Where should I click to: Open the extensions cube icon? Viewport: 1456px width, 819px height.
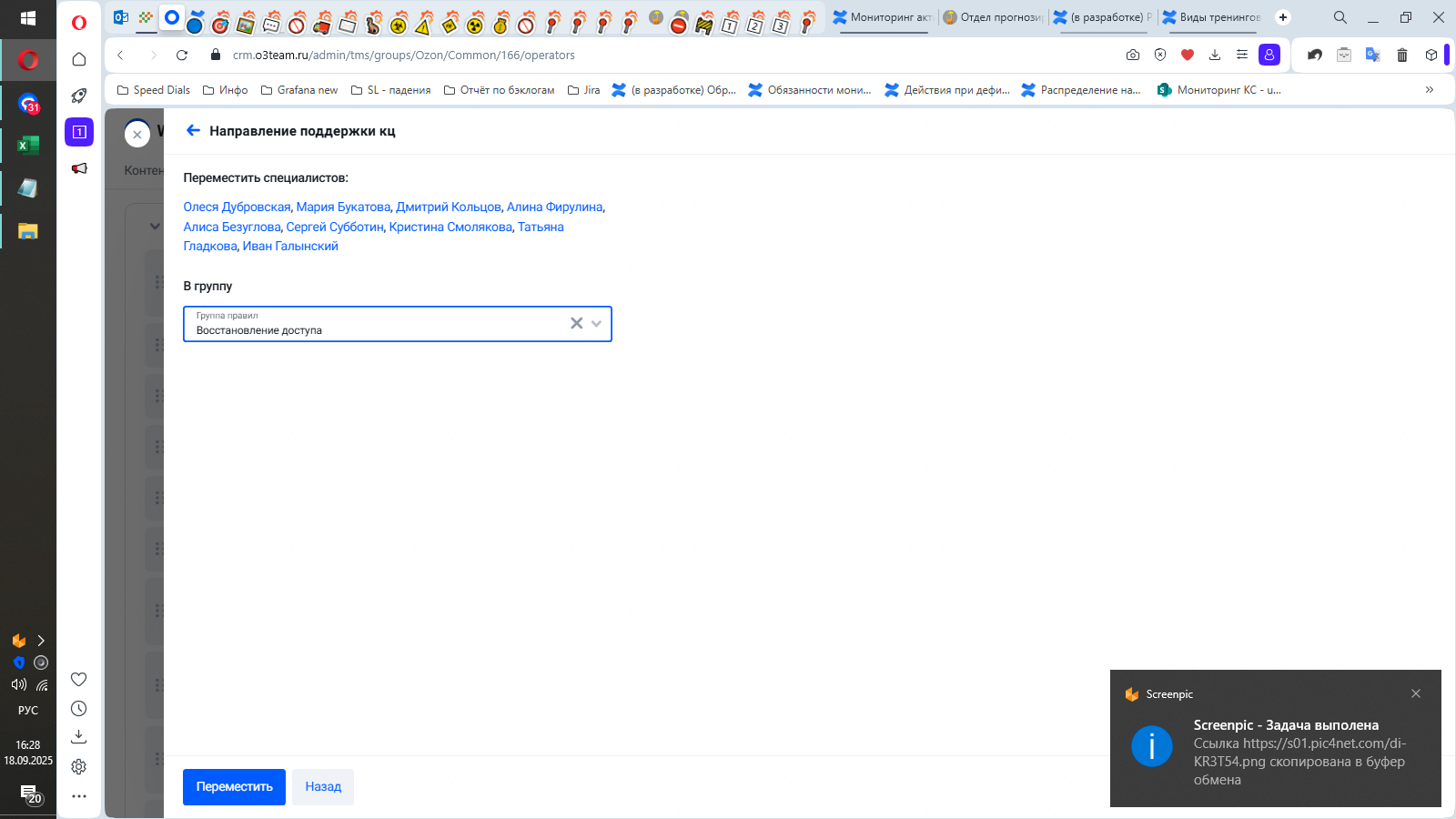click(1431, 56)
